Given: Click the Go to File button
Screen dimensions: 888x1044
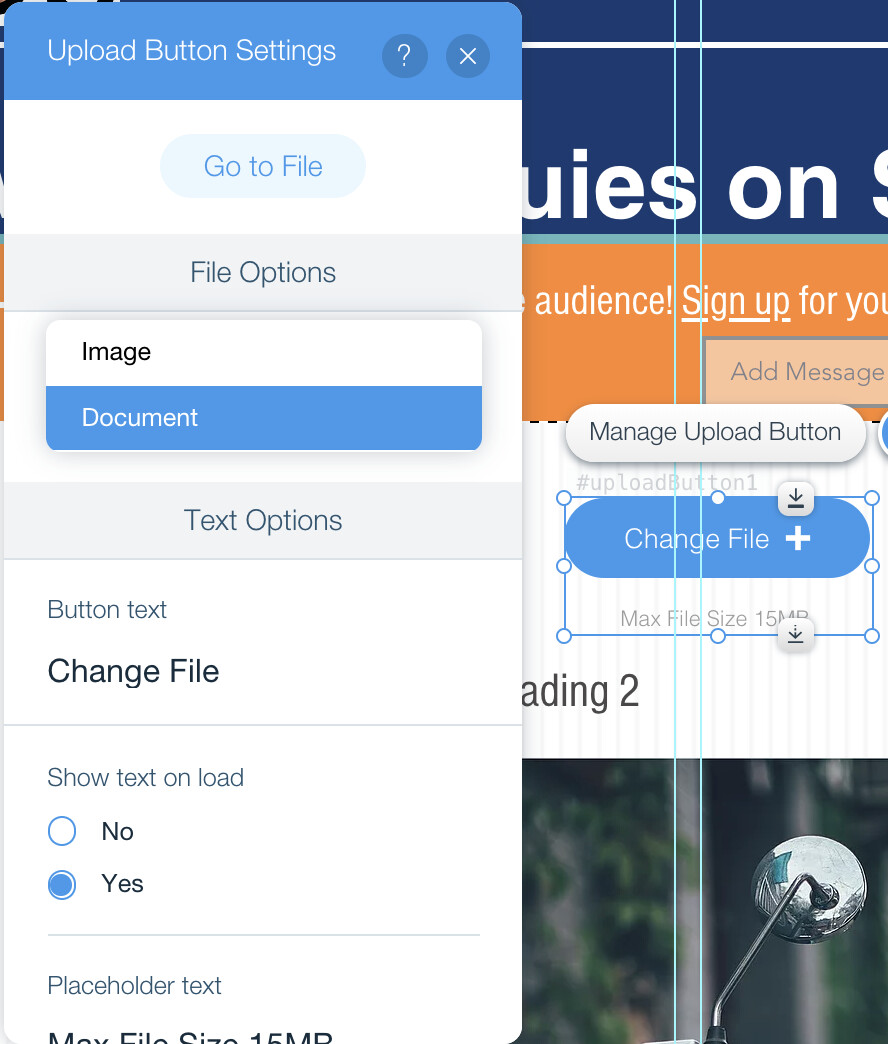Looking at the screenshot, I should (x=263, y=166).
